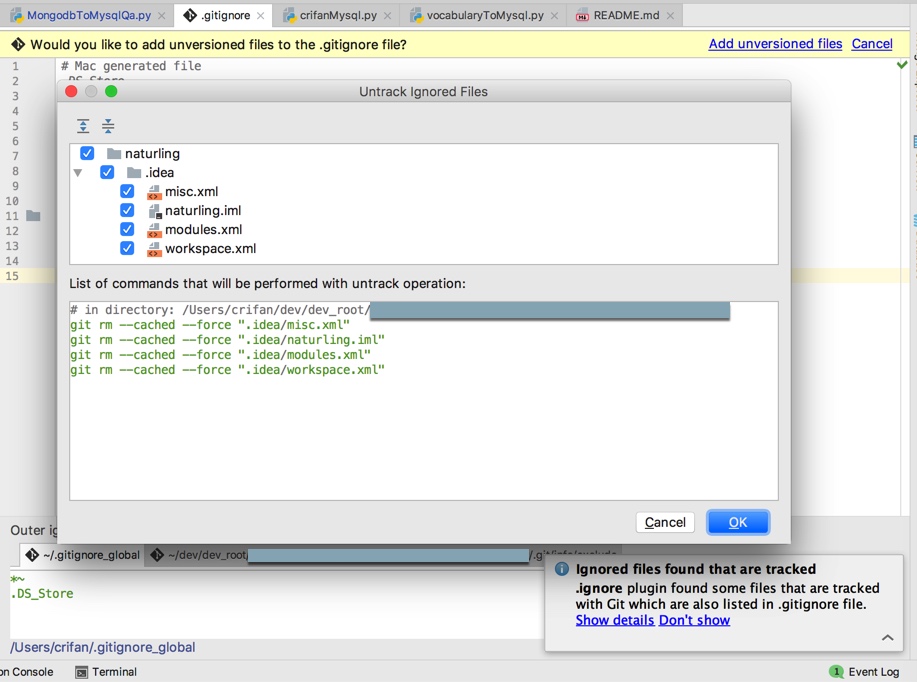Uncheck the naturling root checkbox
Viewport: 917px width, 682px height.
87,153
